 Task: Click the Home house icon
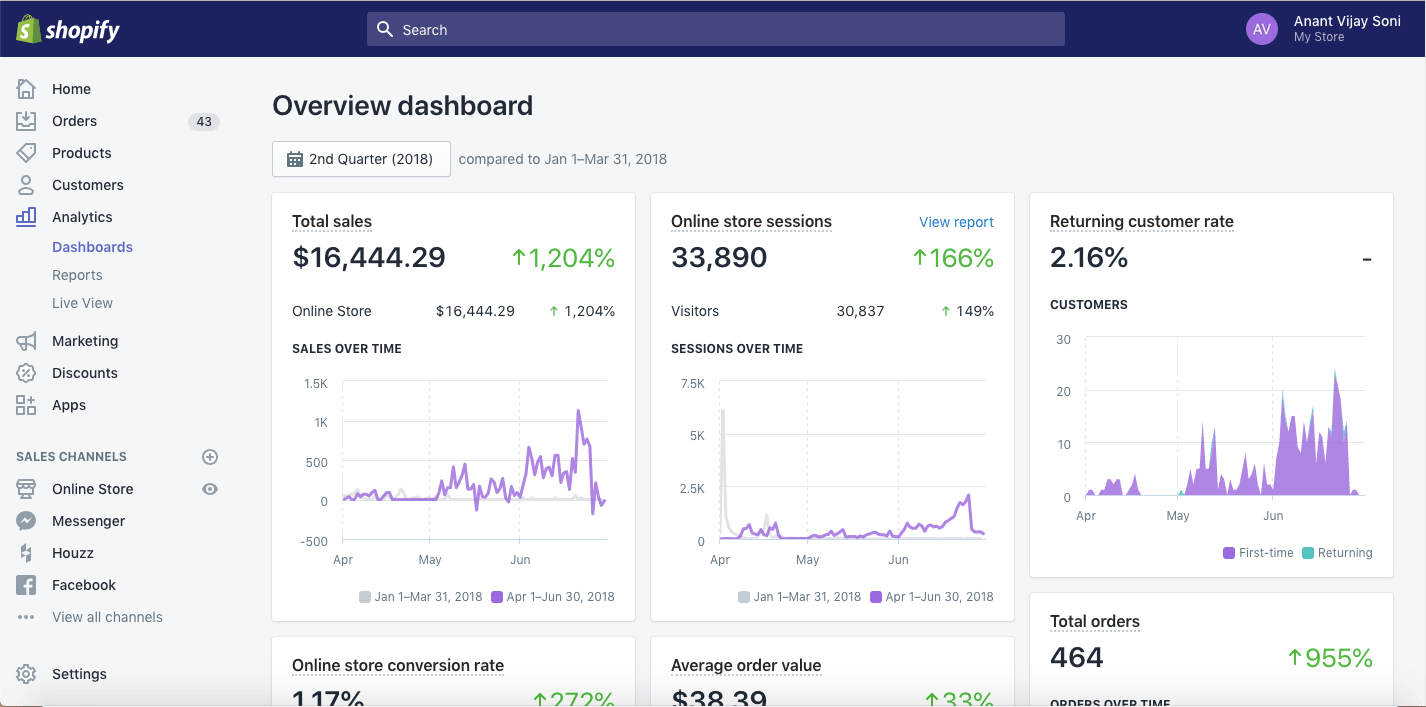pyautogui.click(x=26, y=89)
